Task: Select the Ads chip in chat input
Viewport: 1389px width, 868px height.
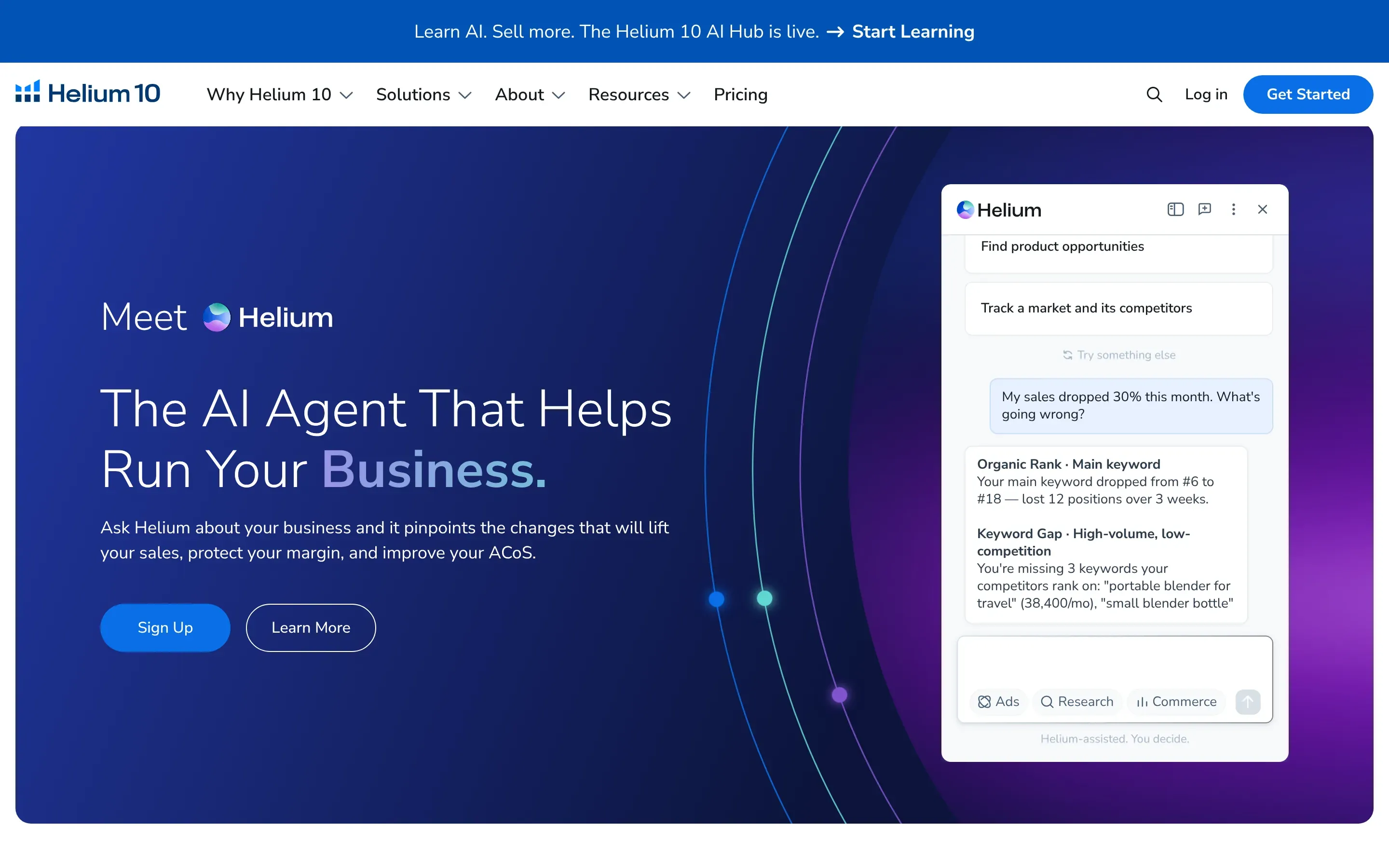Action: coord(998,702)
